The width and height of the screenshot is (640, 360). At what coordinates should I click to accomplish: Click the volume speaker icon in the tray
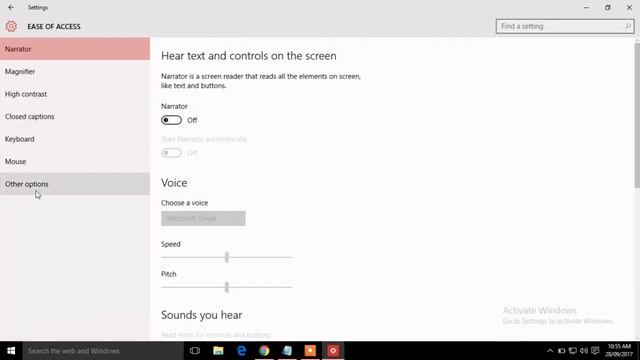click(x=584, y=351)
